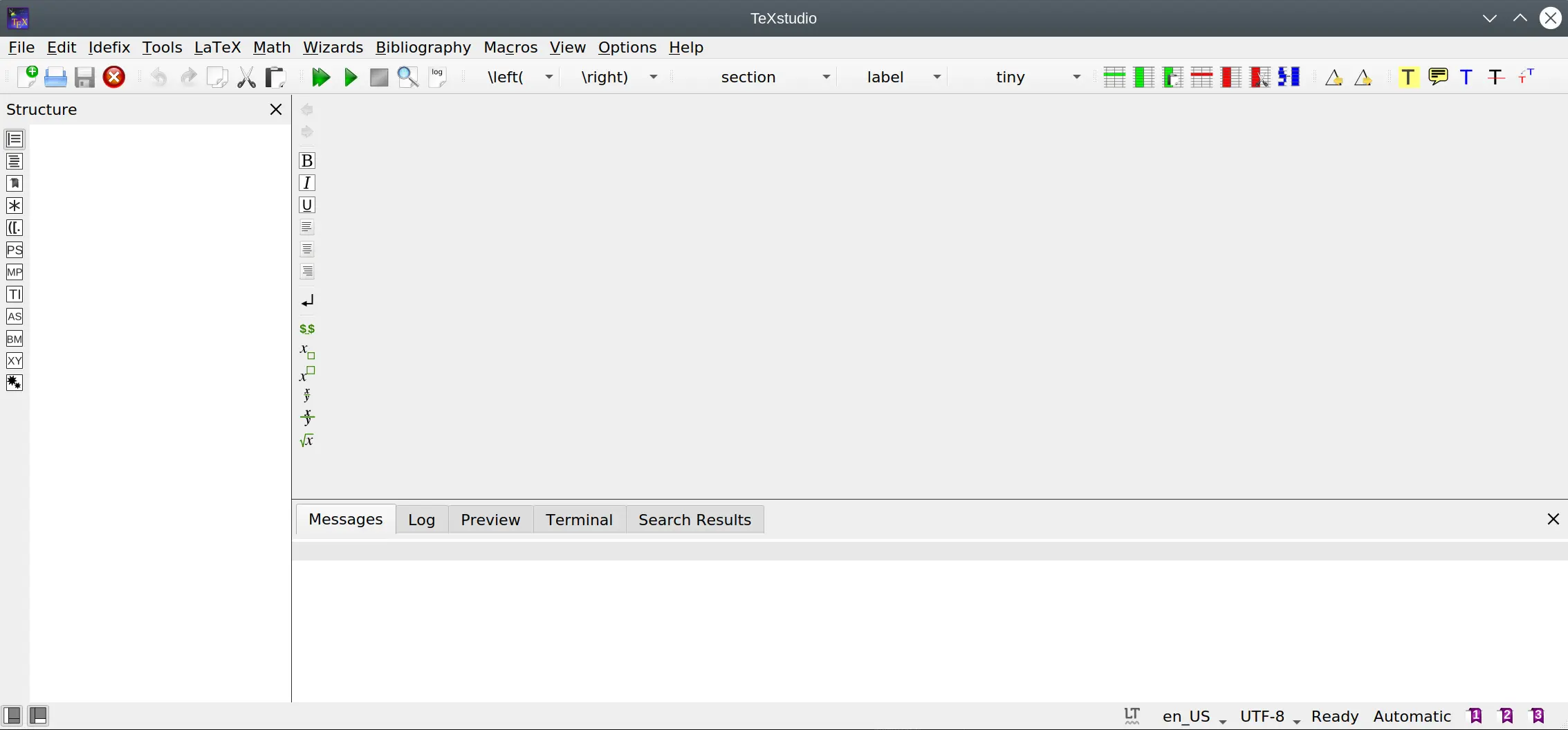Click the label button in the toolbar

[885, 77]
